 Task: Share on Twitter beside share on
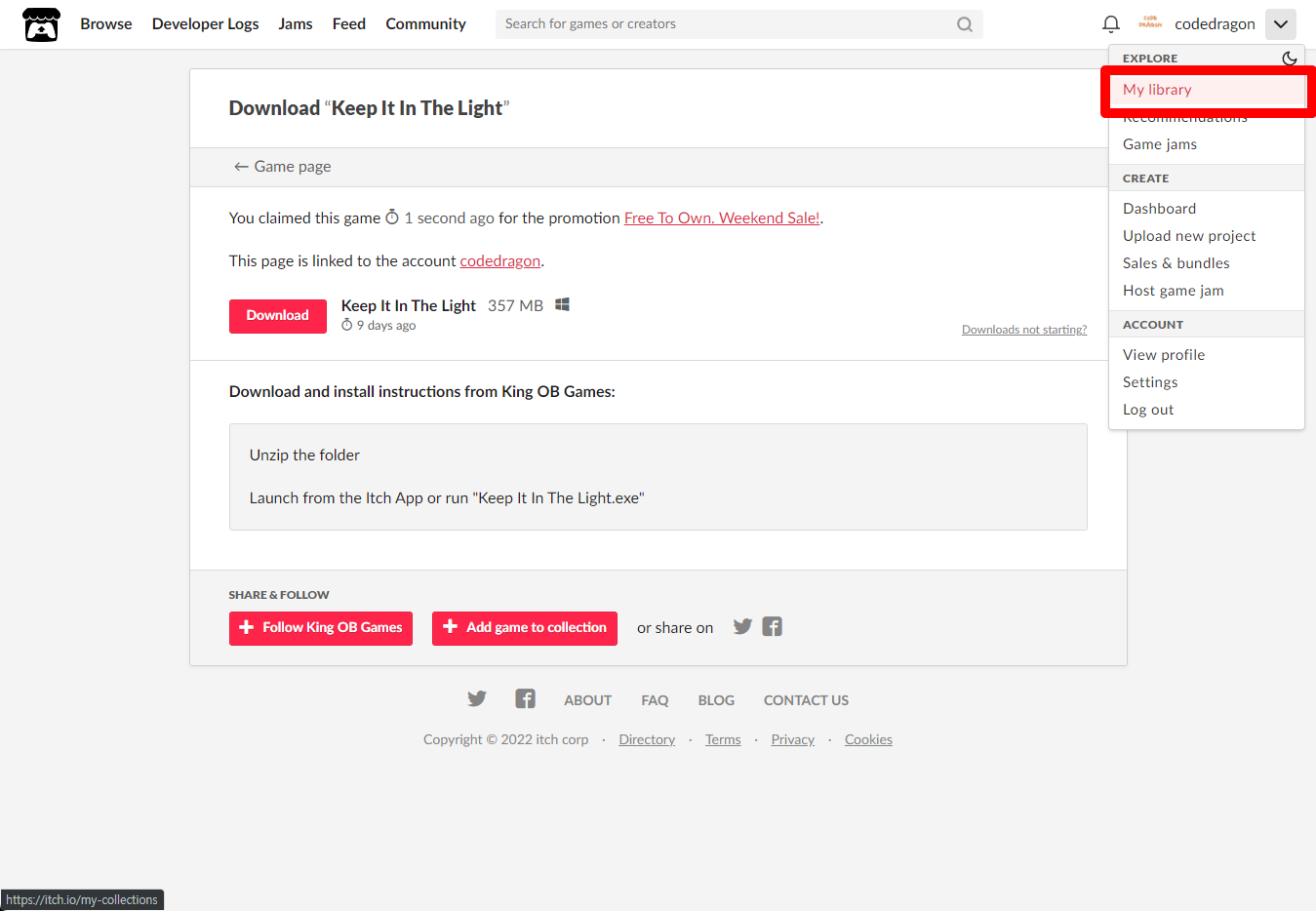(x=742, y=627)
